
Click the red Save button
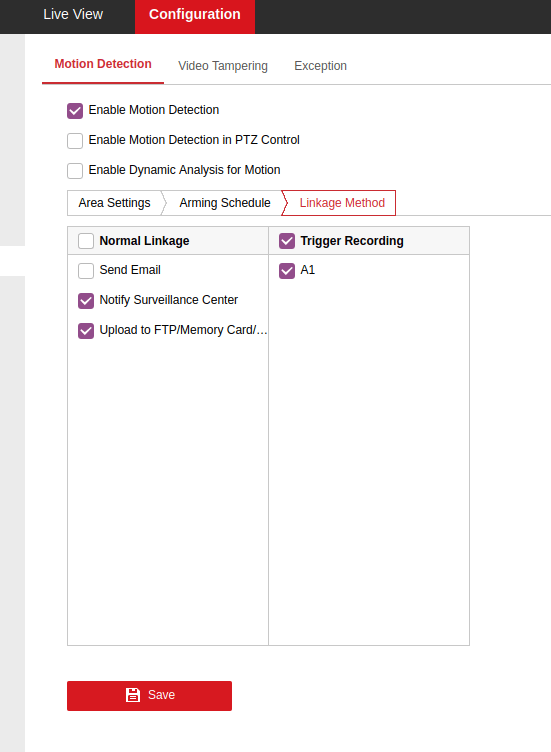pos(149,695)
